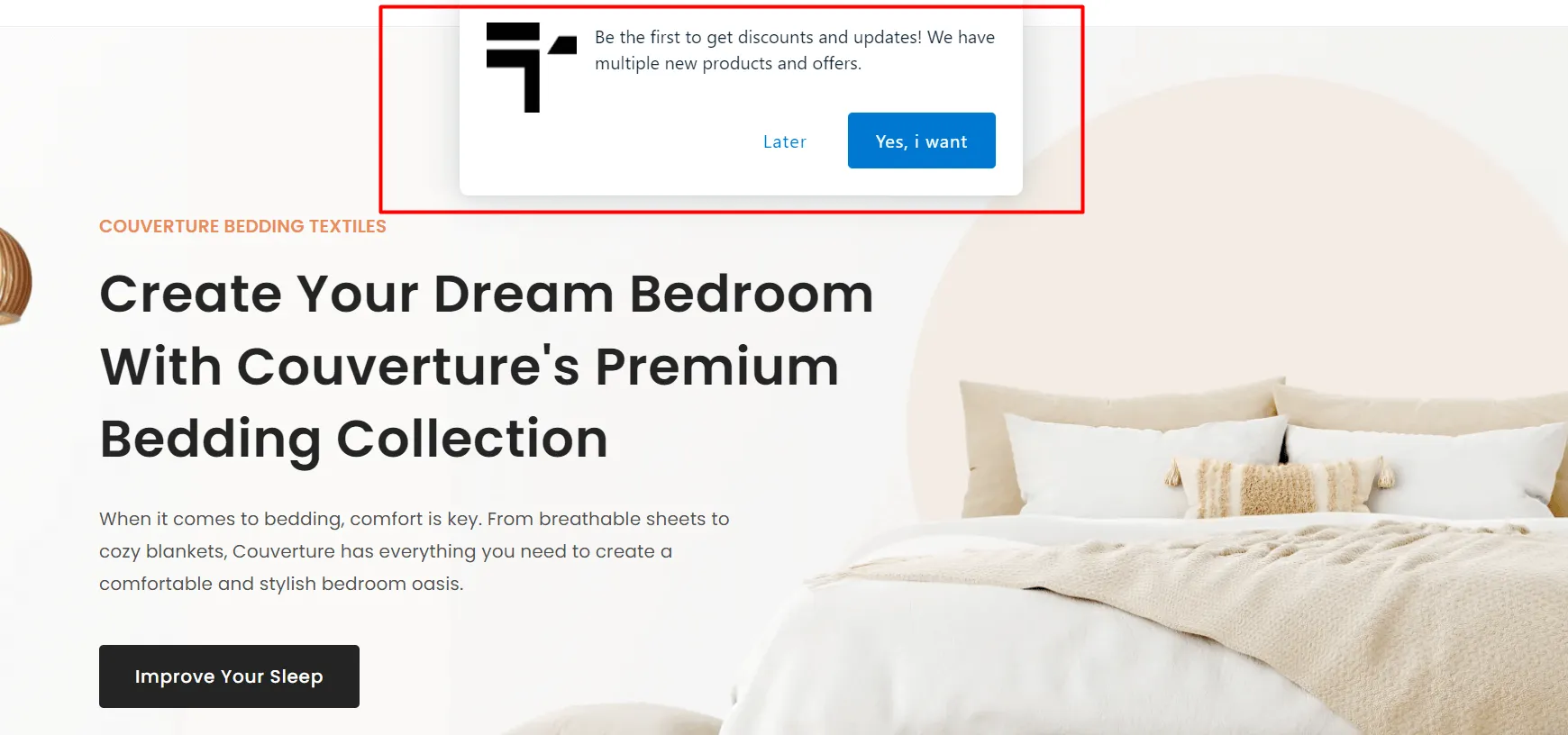1568x735 pixels.
Task: Click the black logo icon in the notification popup
Action: 531,68
